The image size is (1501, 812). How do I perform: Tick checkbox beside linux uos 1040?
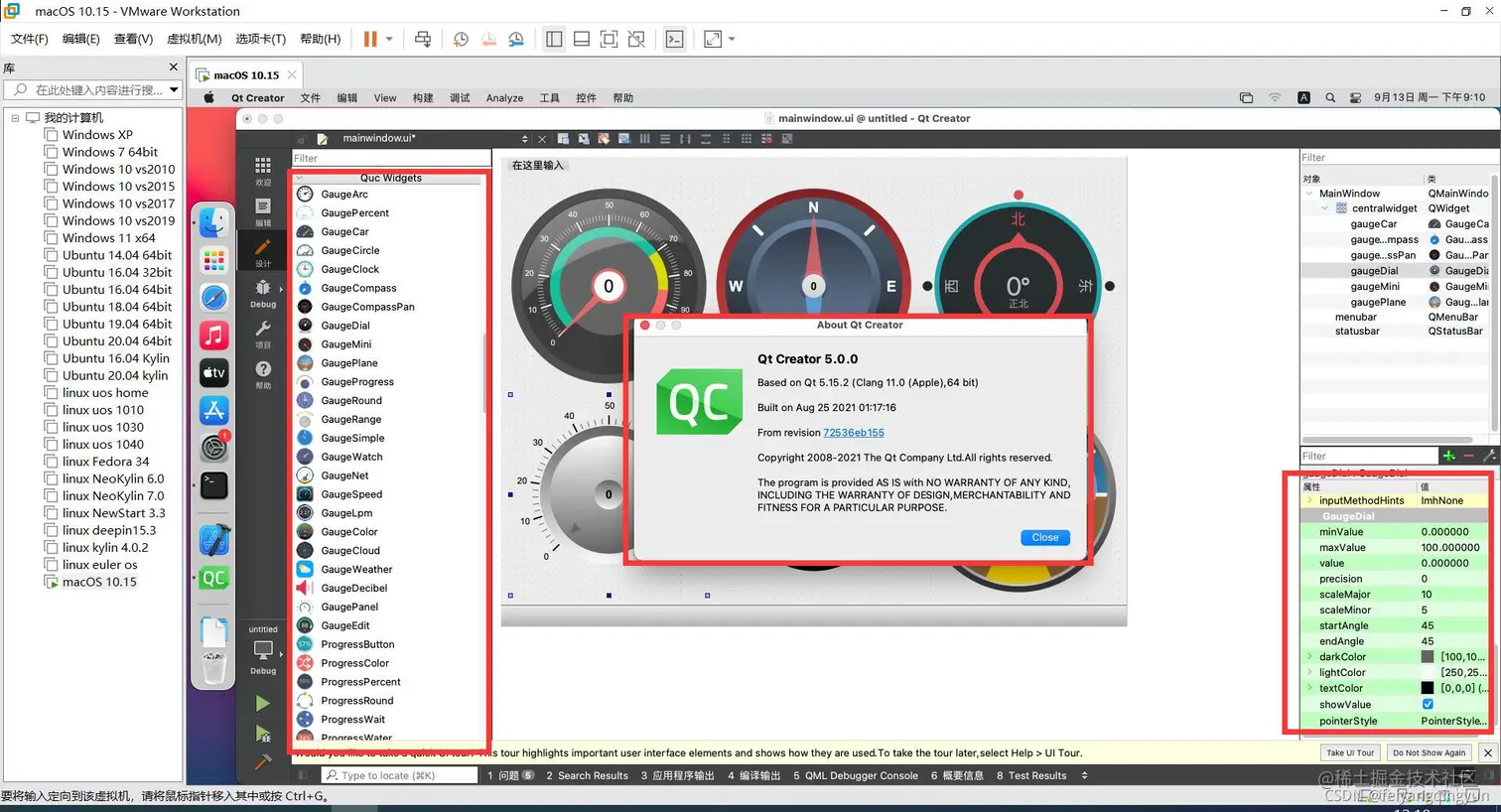coord(51,445)
